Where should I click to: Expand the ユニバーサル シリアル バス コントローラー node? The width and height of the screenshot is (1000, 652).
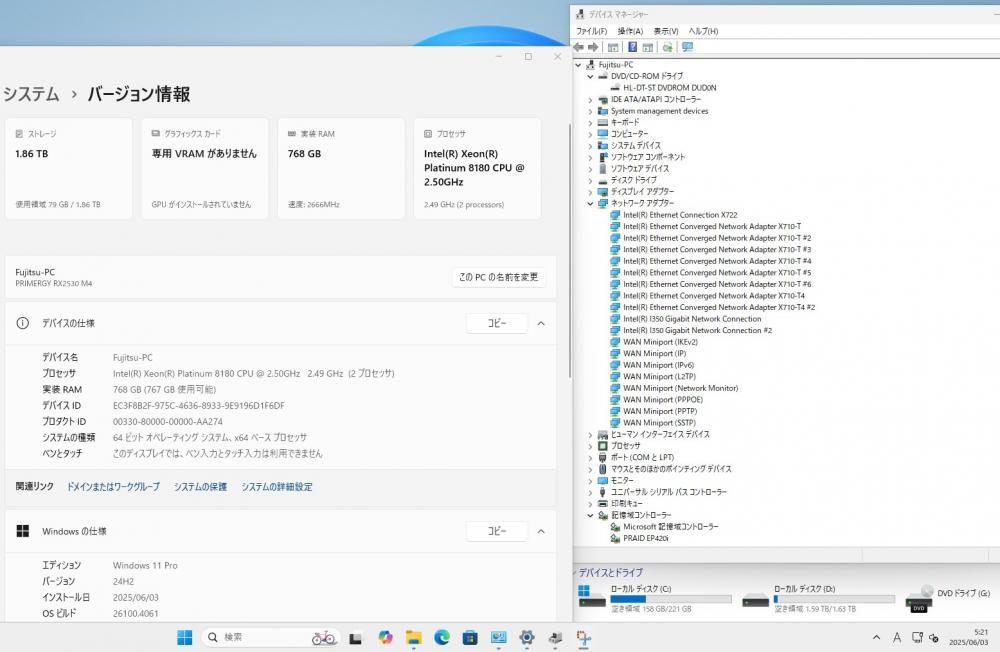590,493
